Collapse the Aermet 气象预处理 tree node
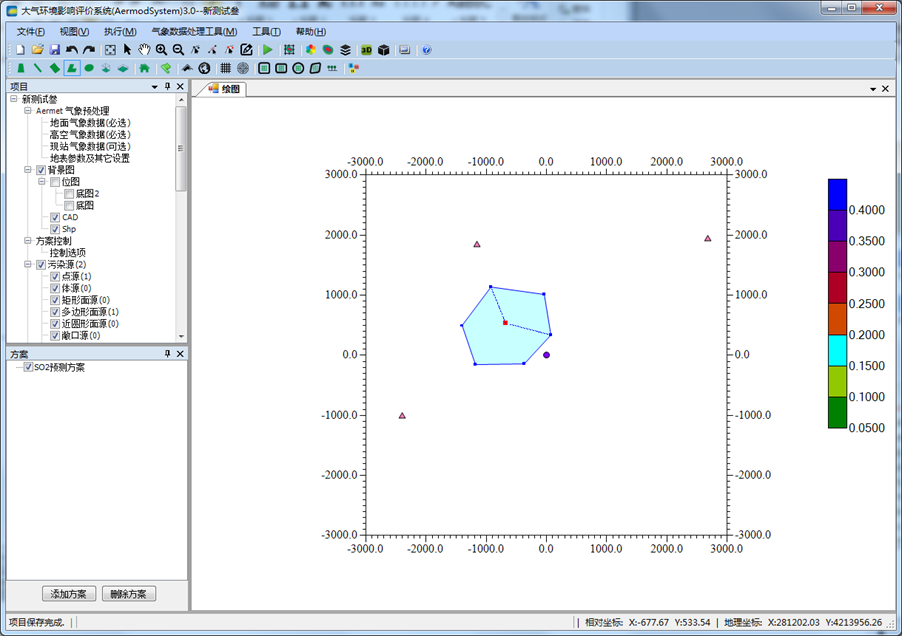The image size is (902, 636). (28, 111)
